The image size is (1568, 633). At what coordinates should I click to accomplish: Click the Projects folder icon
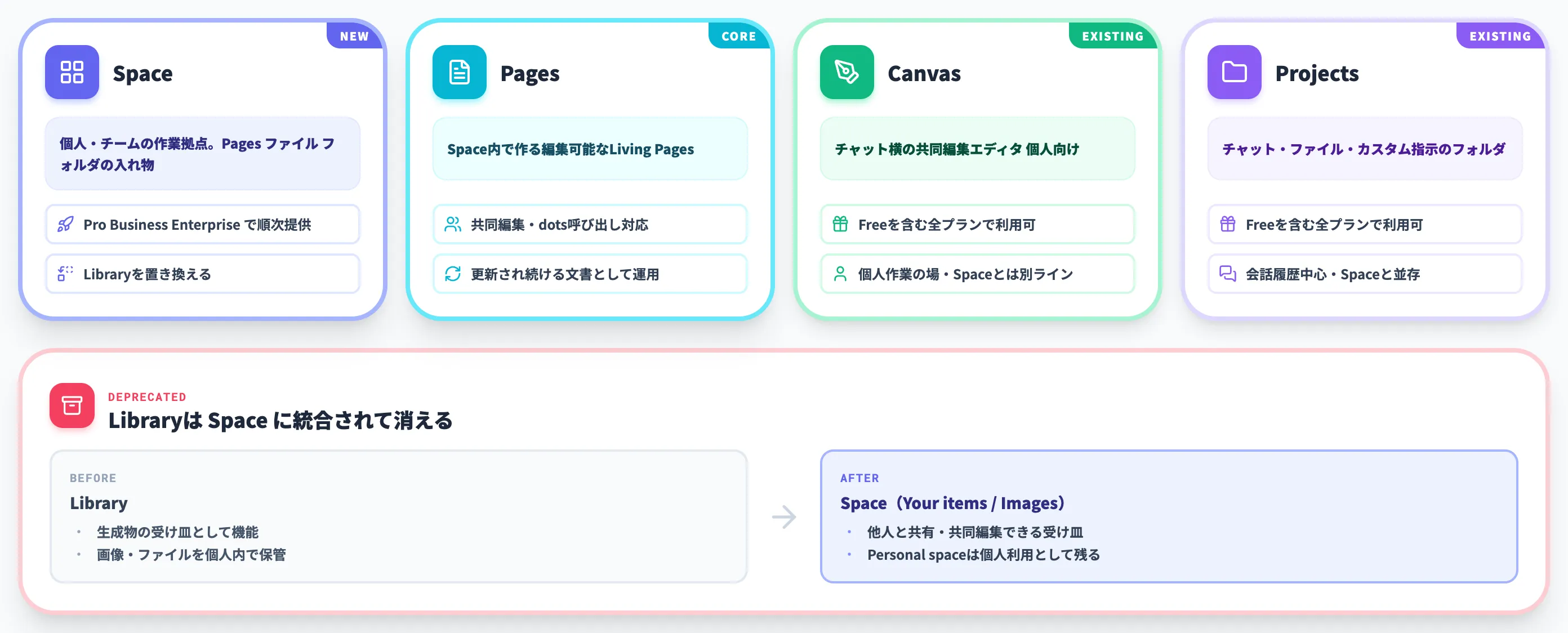tap(1235, 72)
